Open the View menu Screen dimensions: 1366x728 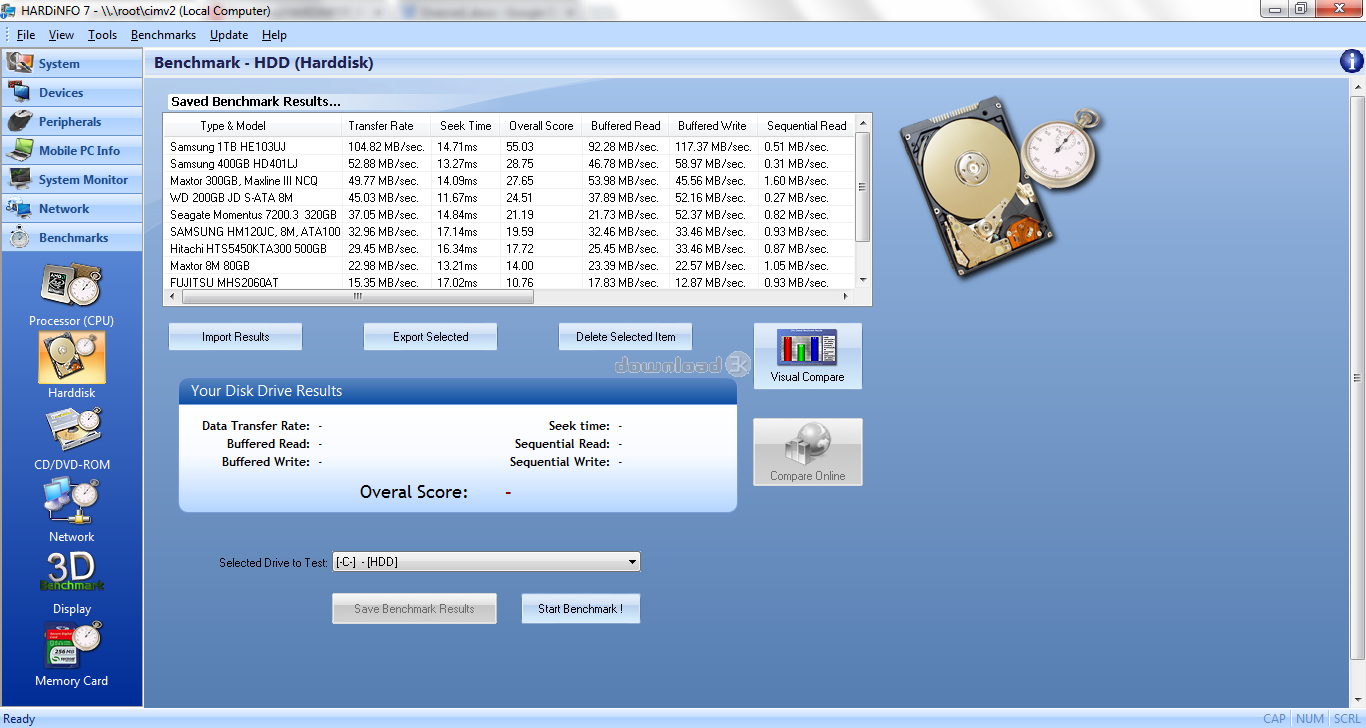coord(61,35)
